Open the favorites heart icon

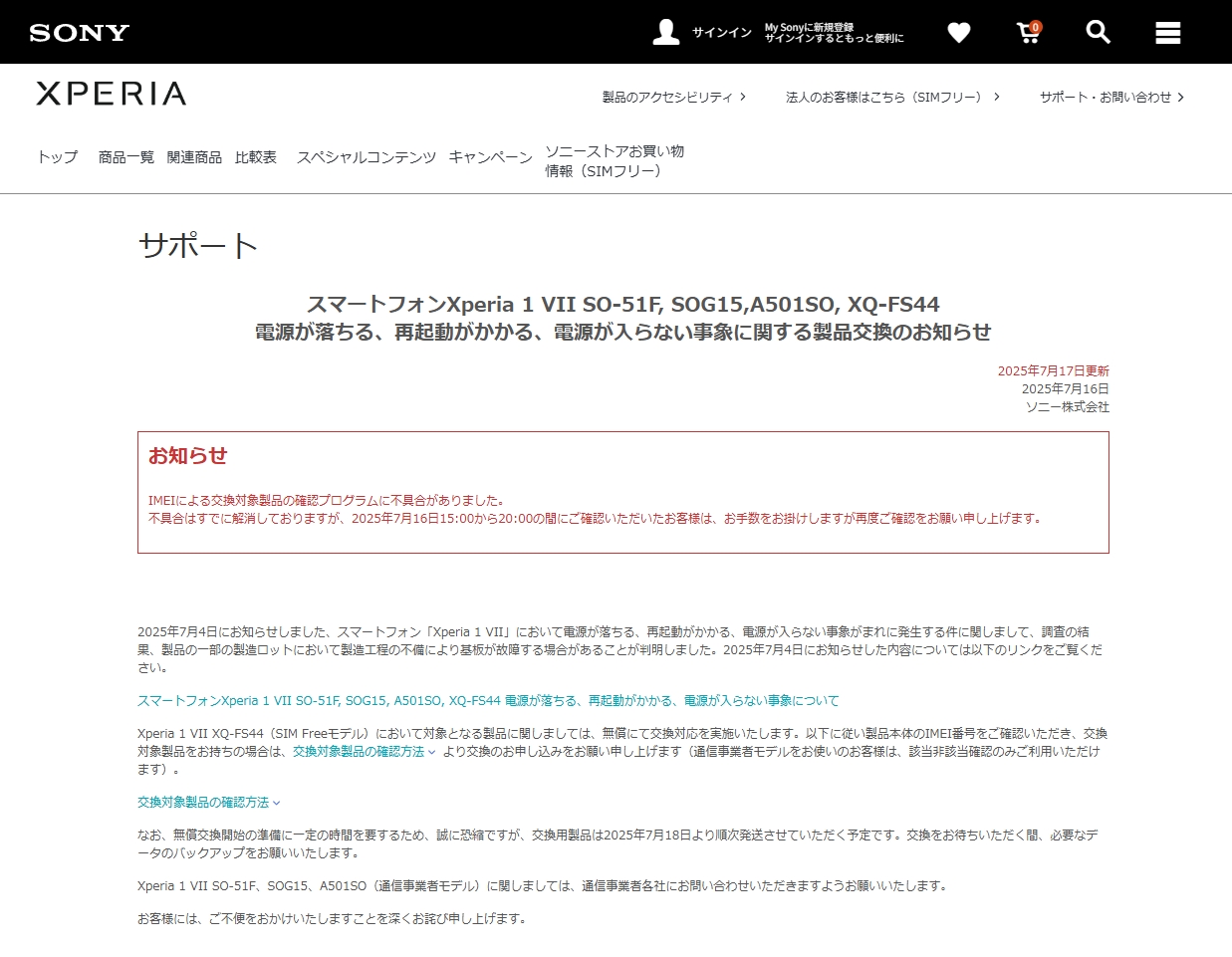pyautogui.click(x=959, y=33)
